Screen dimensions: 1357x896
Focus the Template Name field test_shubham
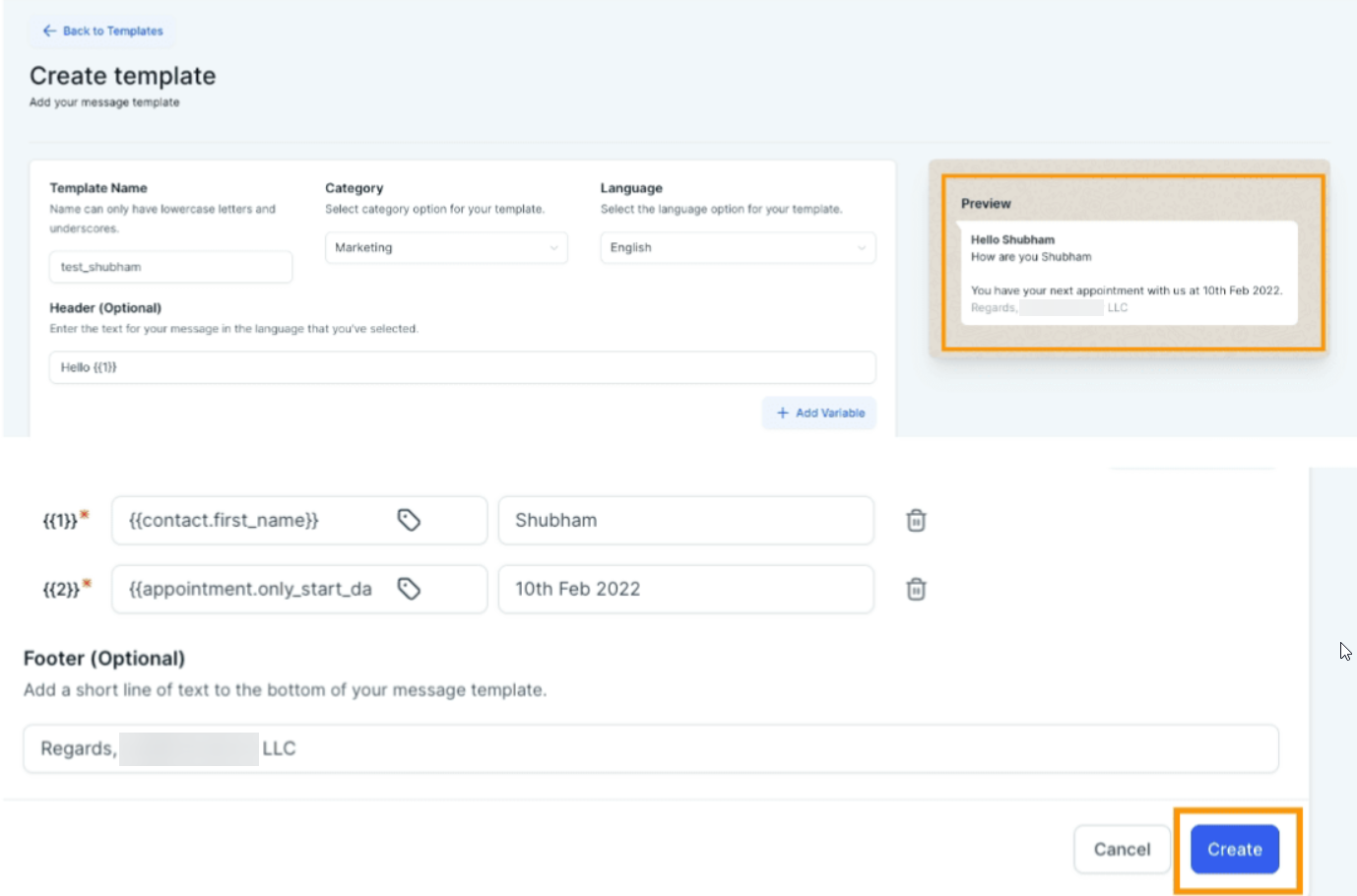170,267
